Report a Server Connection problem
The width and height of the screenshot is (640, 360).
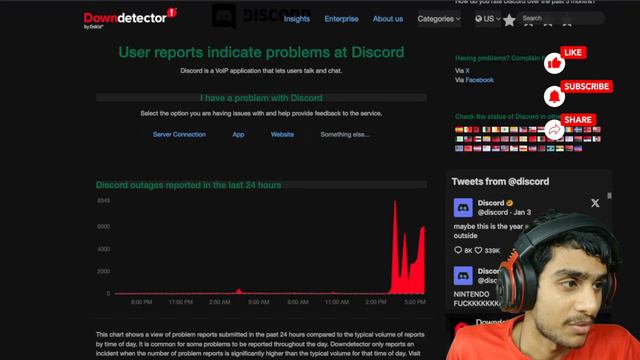coord(179,134)
